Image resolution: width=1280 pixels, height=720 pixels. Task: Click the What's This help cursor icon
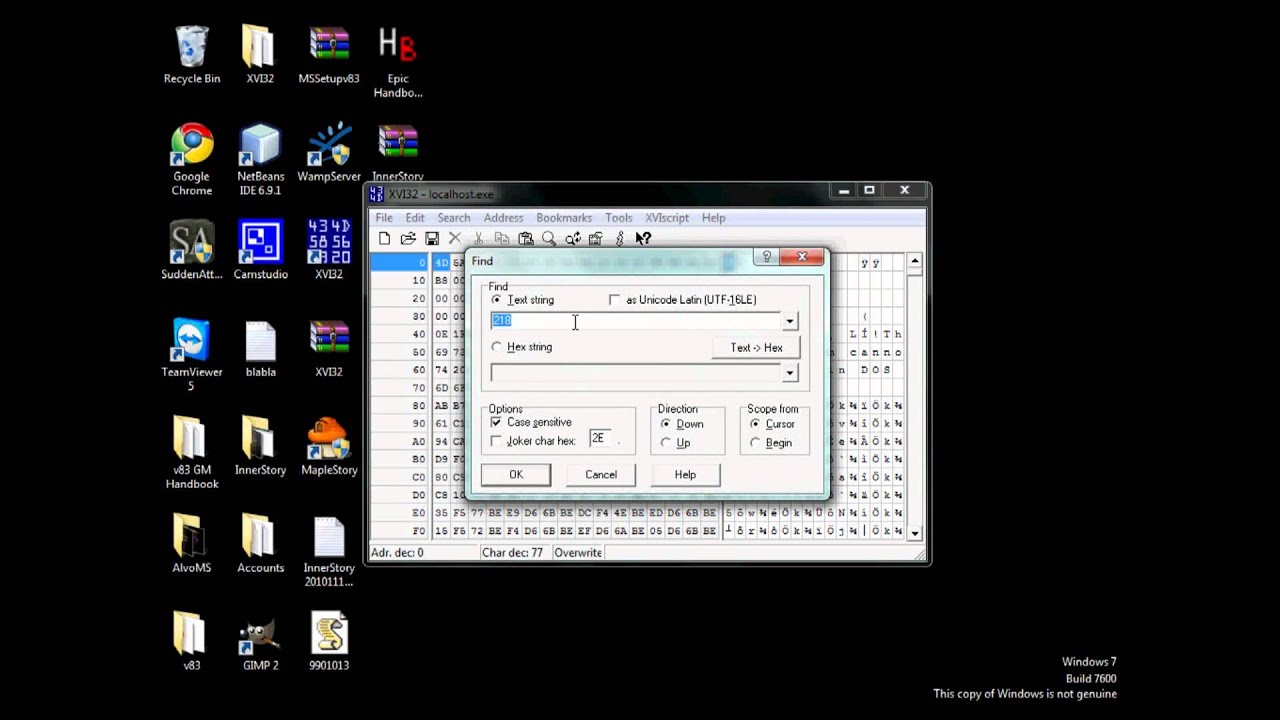tap(643, 238)
